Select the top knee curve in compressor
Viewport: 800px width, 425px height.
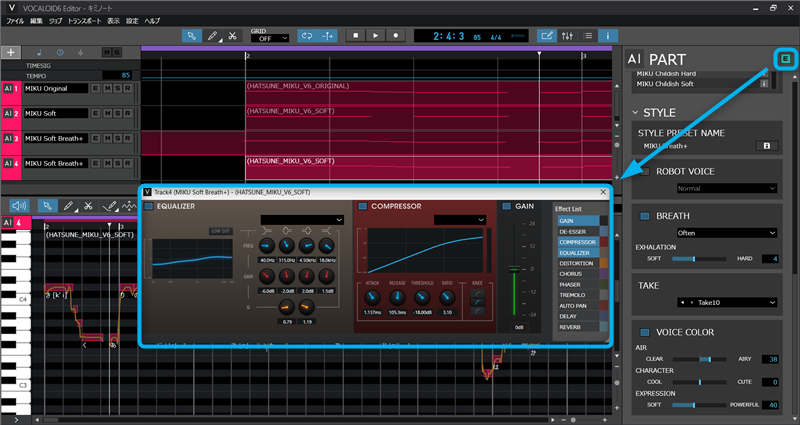pos(478,293)
